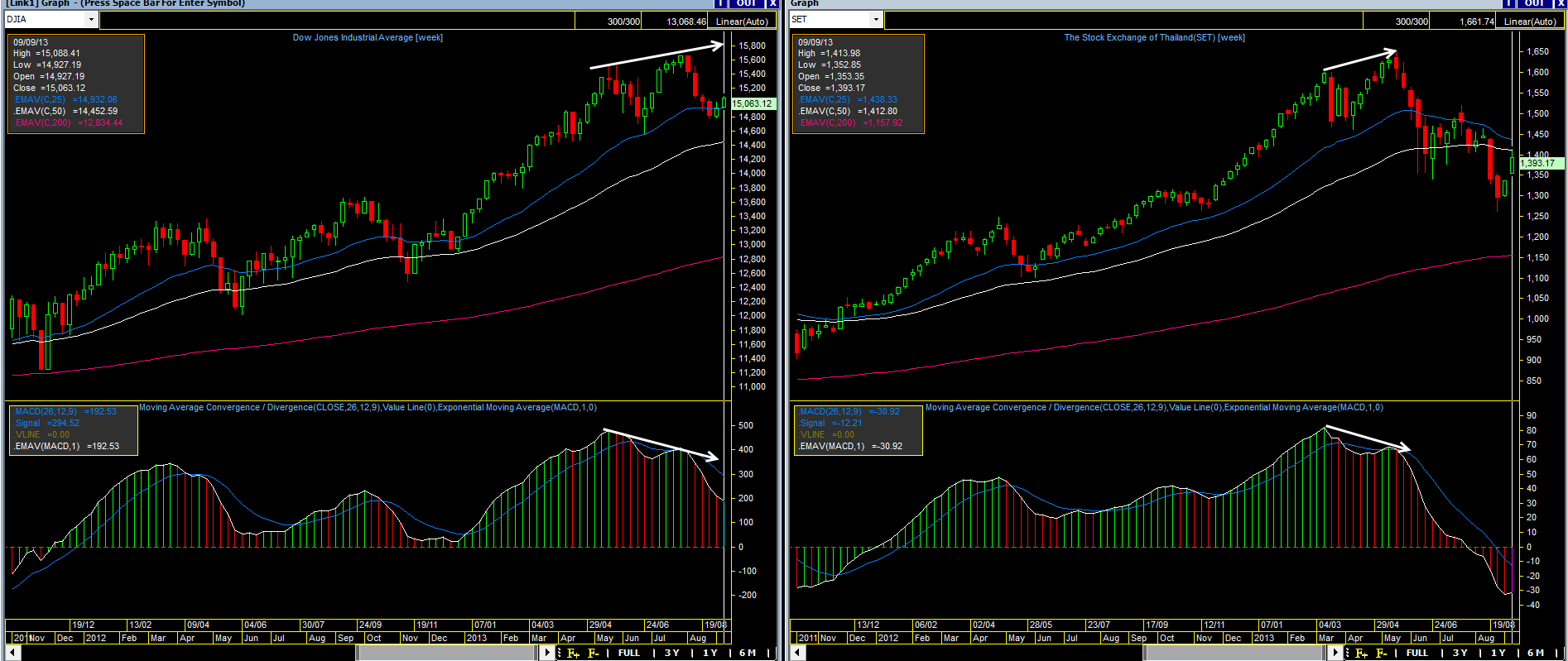The width and height of the screenshot is (1568, 661).
Task: Click the horizontal scrollbar thumb in SET graph
Action: 1235,653
